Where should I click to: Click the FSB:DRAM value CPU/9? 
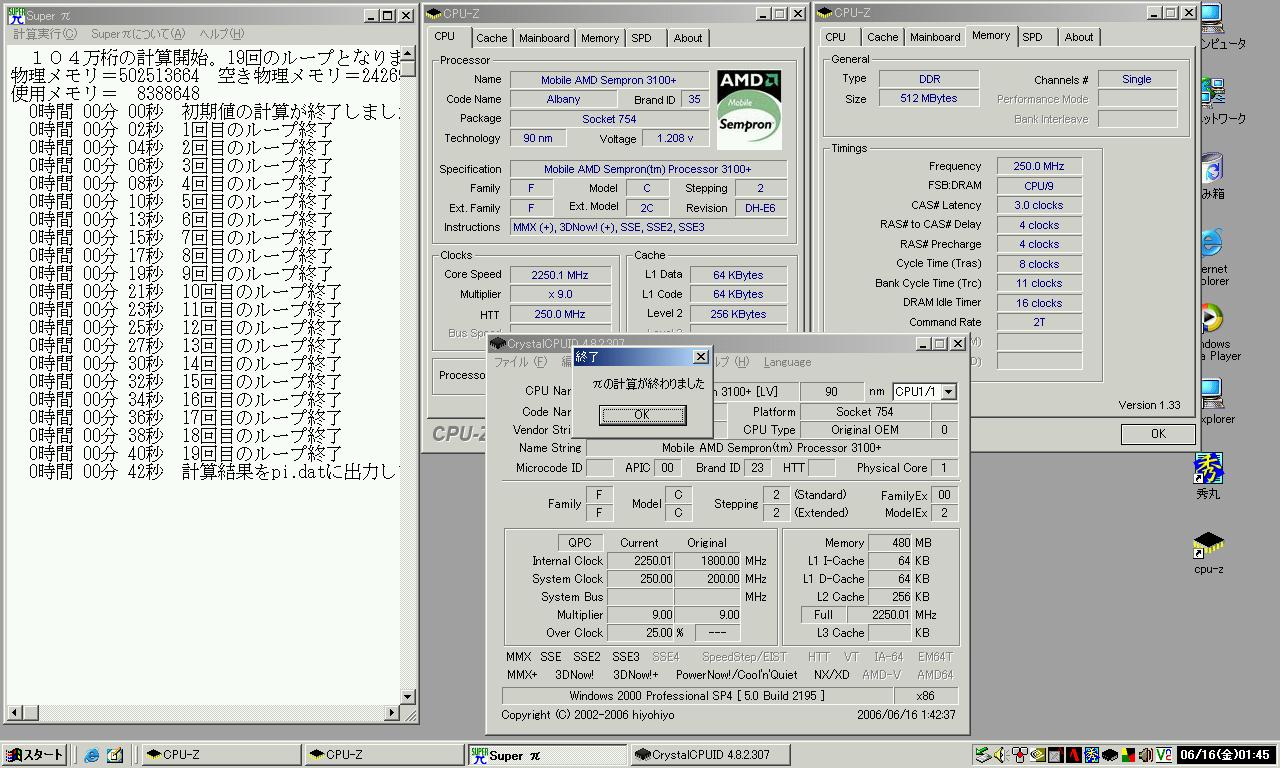pyautogui.click(x=1039, y=186)
